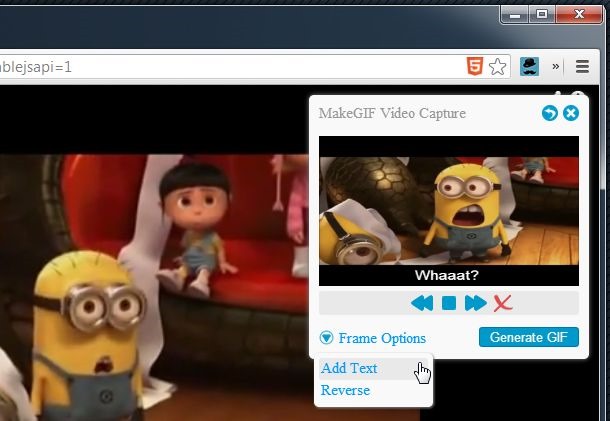This screenshot has height=421, width=610.
Task: Stop capture with the square stop button
Action: coord(449,303)
